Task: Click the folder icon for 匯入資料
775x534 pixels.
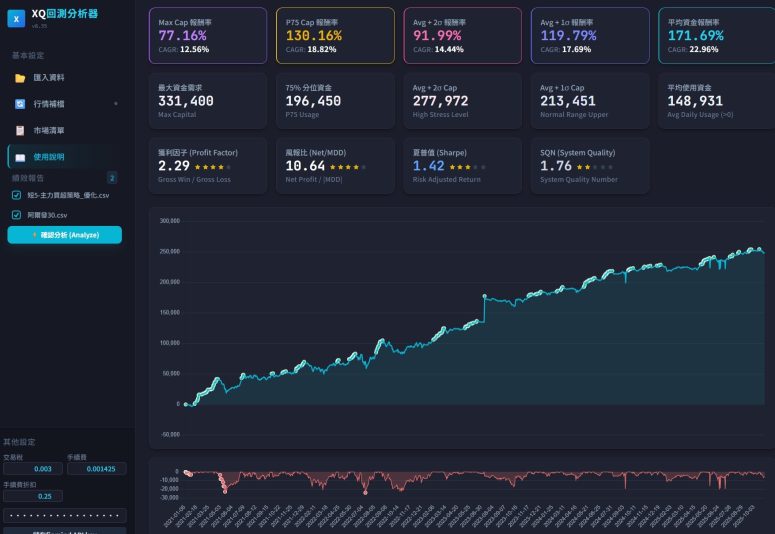Action: (20, 77)
